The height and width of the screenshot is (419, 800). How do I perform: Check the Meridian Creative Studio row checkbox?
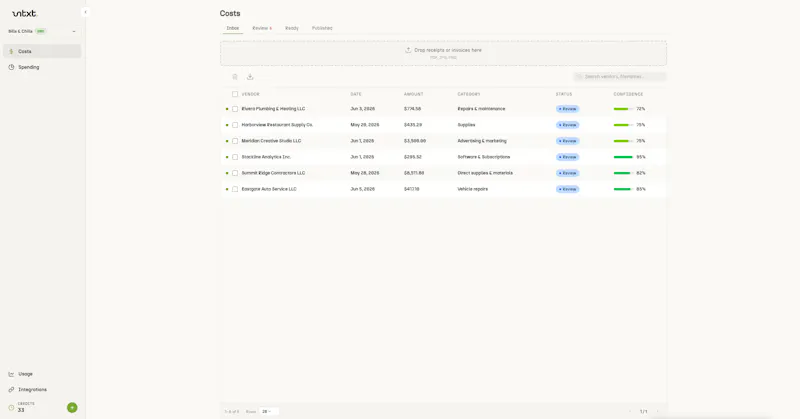235,141
